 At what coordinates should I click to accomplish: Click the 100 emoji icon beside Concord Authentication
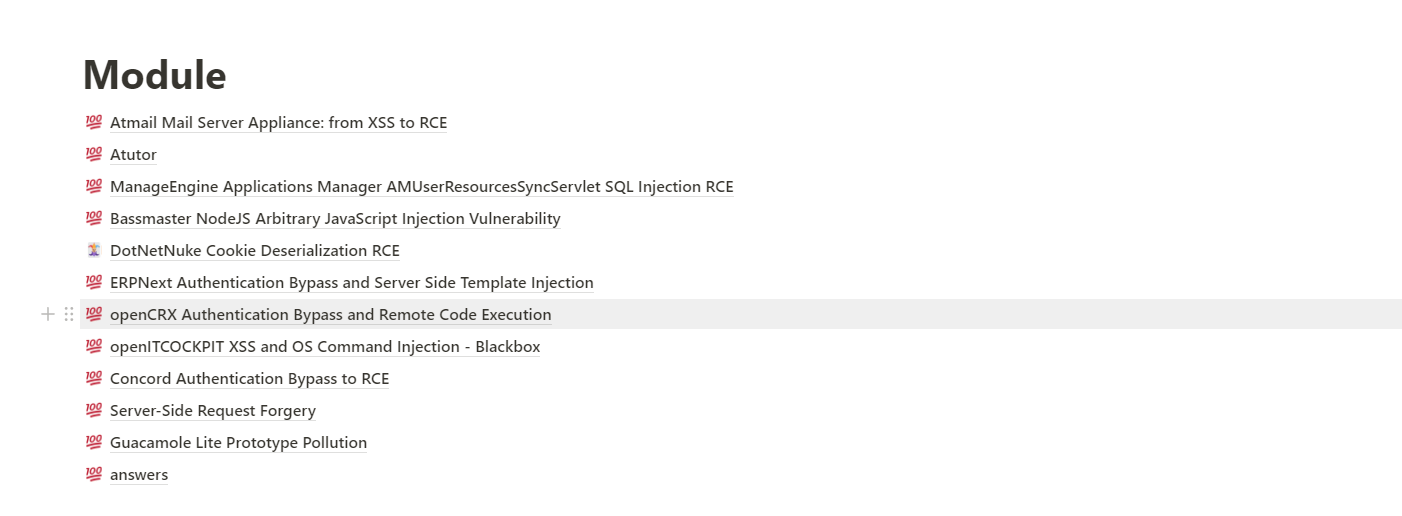point(94,379)
